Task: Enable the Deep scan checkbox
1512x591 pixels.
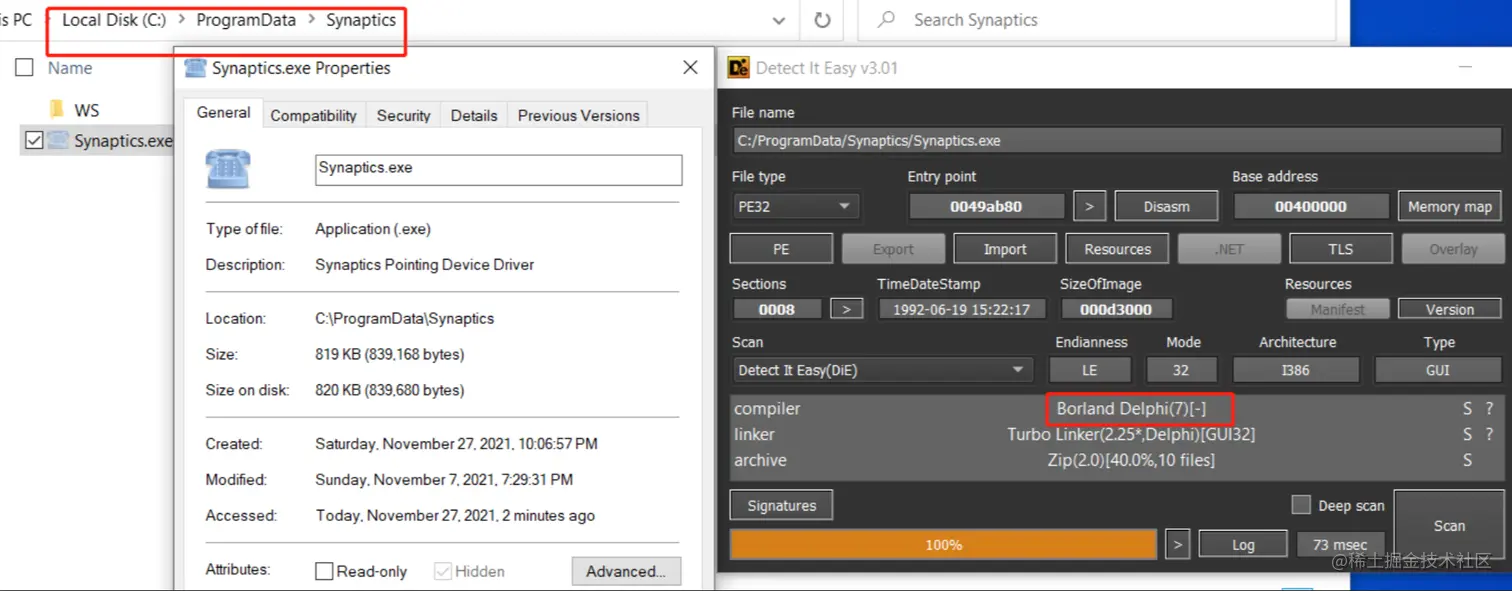Action: click(x=1301, y=505)
